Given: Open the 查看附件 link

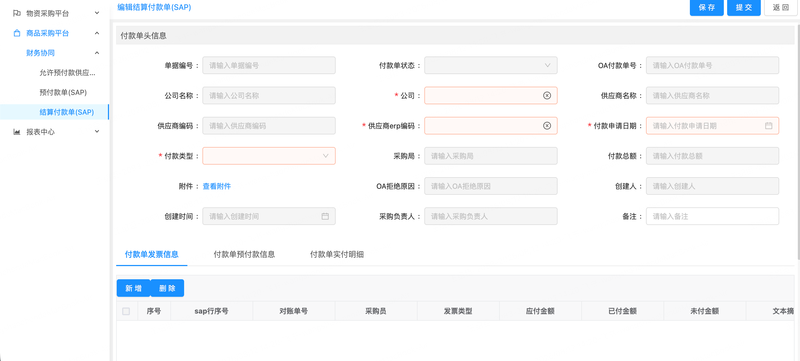Looking at the screenshot, I should 217,187.
